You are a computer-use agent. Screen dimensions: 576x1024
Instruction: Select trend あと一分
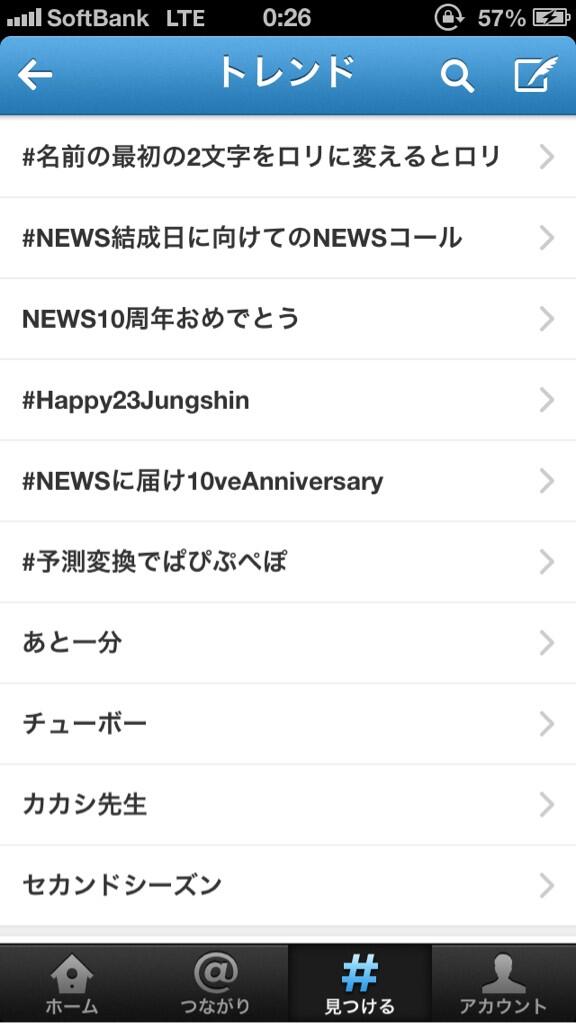(288, 643)
